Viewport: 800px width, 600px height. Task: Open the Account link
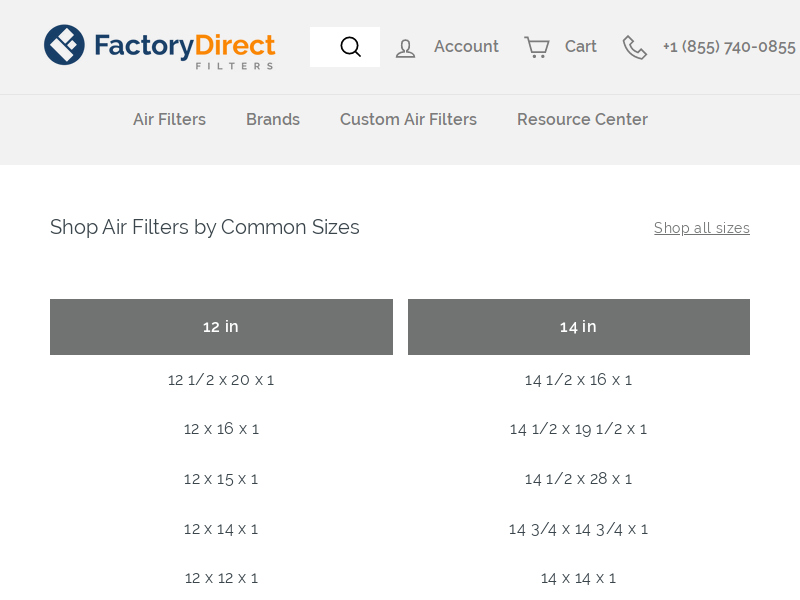pos(466,46)
